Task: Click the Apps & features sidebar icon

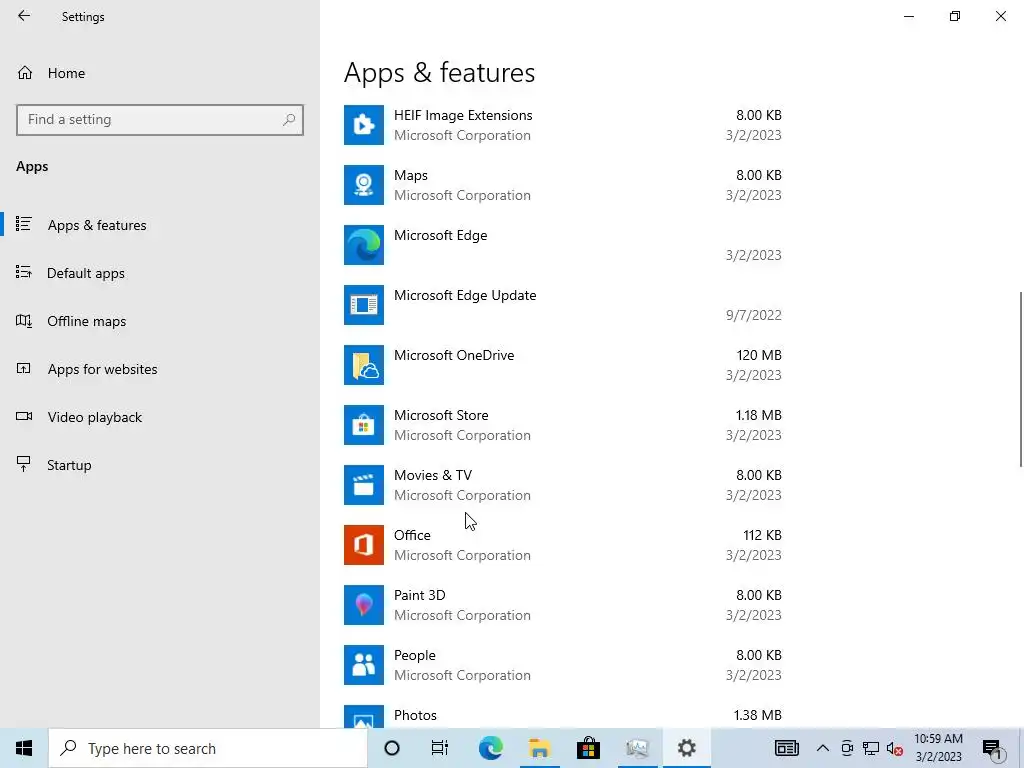Action: pos(24,224)
